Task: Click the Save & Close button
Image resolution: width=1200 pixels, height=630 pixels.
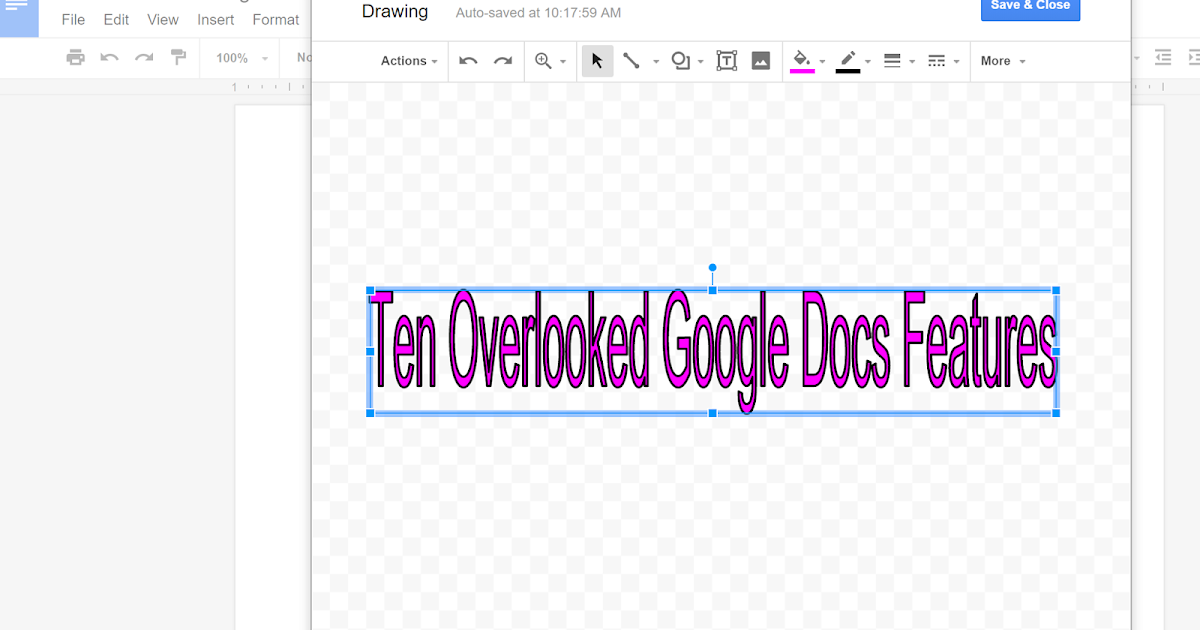Action: (1030, 7)
